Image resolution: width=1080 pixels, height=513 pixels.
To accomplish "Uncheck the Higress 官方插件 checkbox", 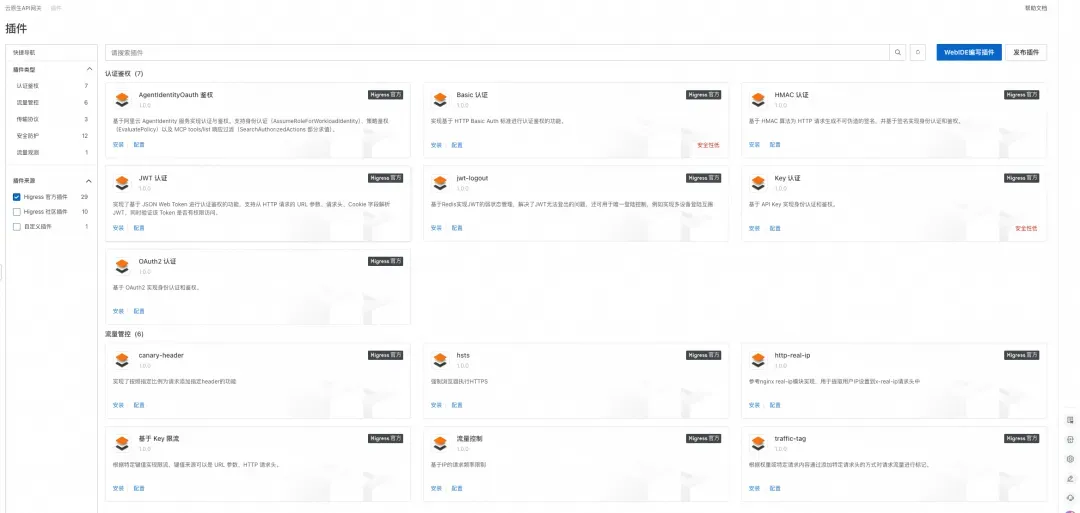I will [x=17, y=197].
